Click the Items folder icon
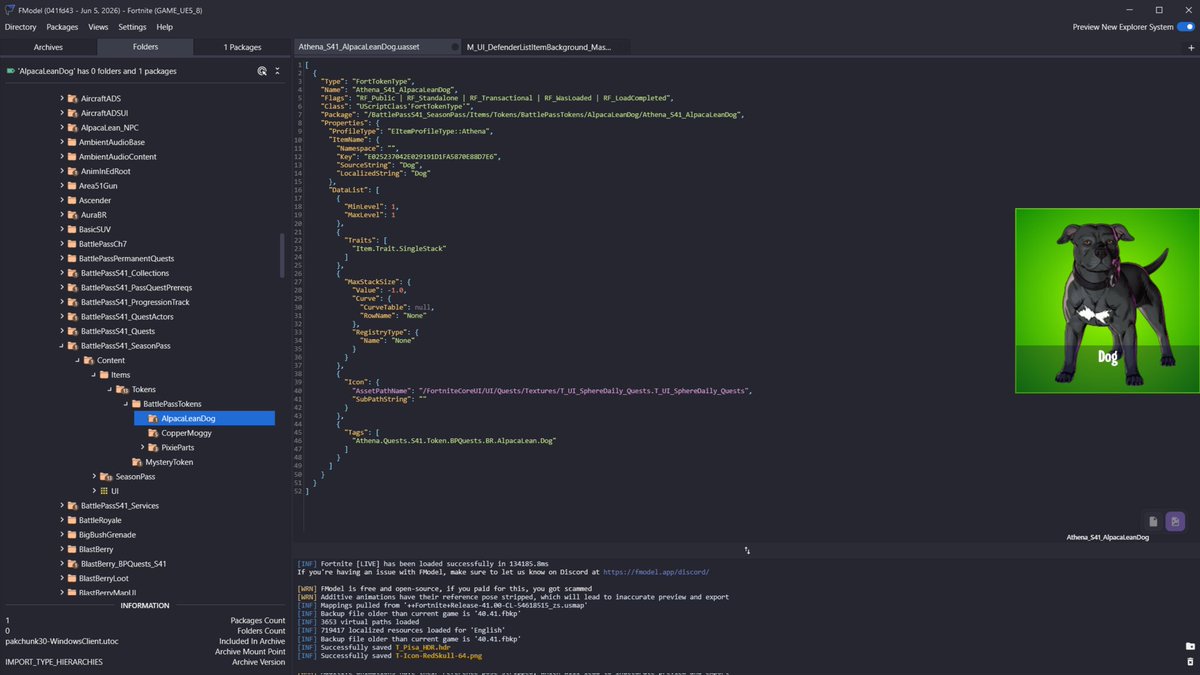The width and height of the screenshot is (1200, 675). pos(105,375)
